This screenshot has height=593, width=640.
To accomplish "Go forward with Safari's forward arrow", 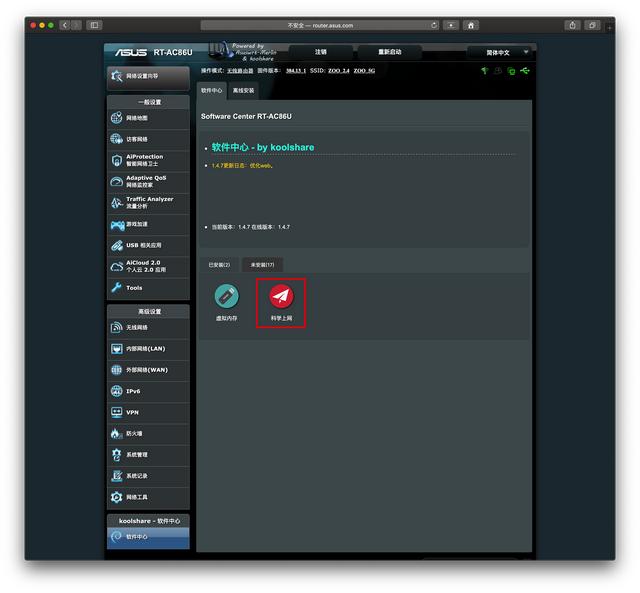I will [x=76, y=25].
